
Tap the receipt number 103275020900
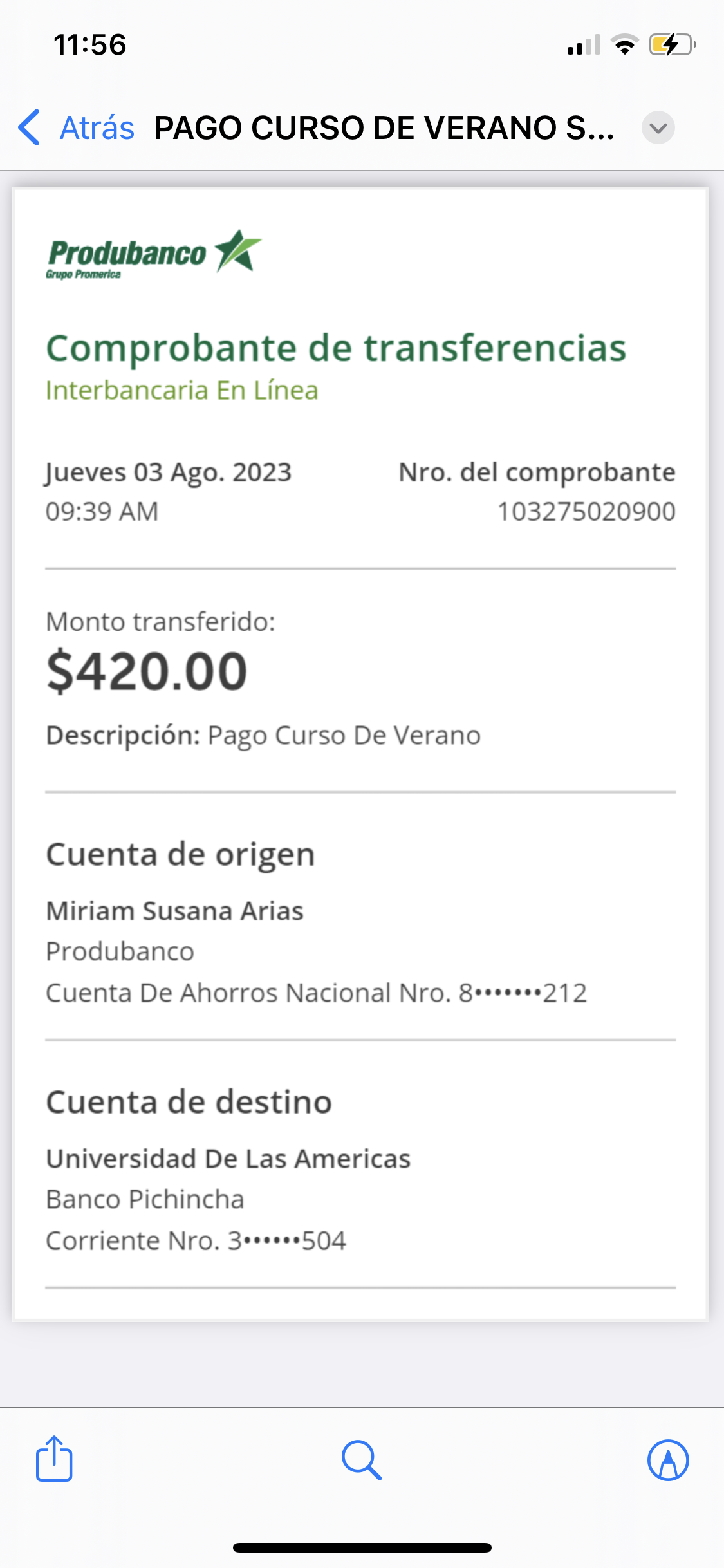pyautogui.click(x=586, y=512)
